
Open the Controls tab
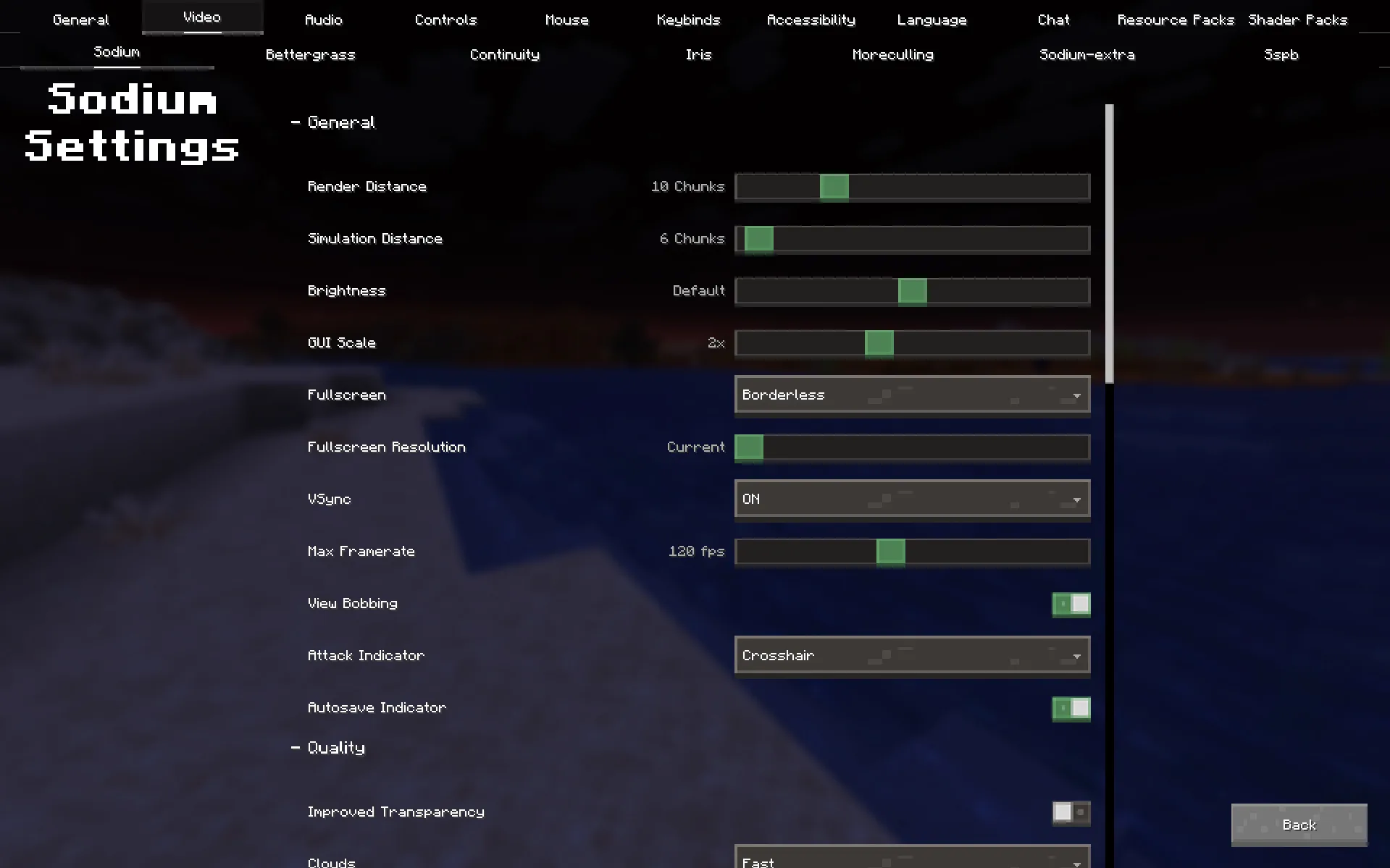tap(445, 20)
